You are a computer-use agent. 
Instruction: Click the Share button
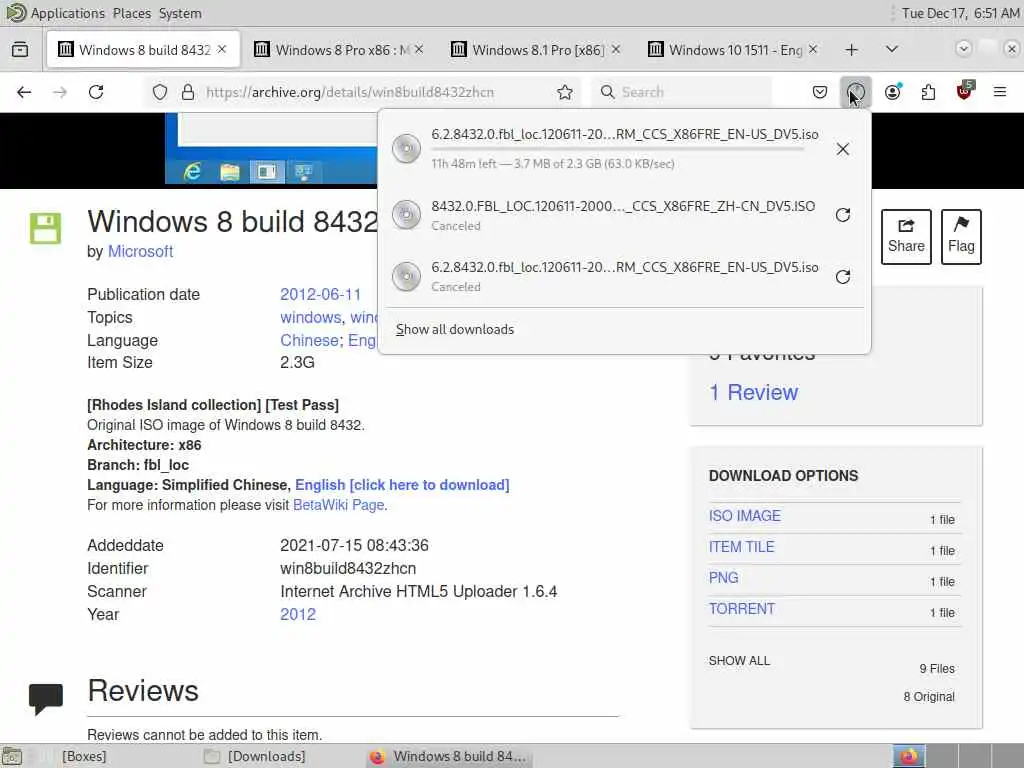tap(906, 236)
